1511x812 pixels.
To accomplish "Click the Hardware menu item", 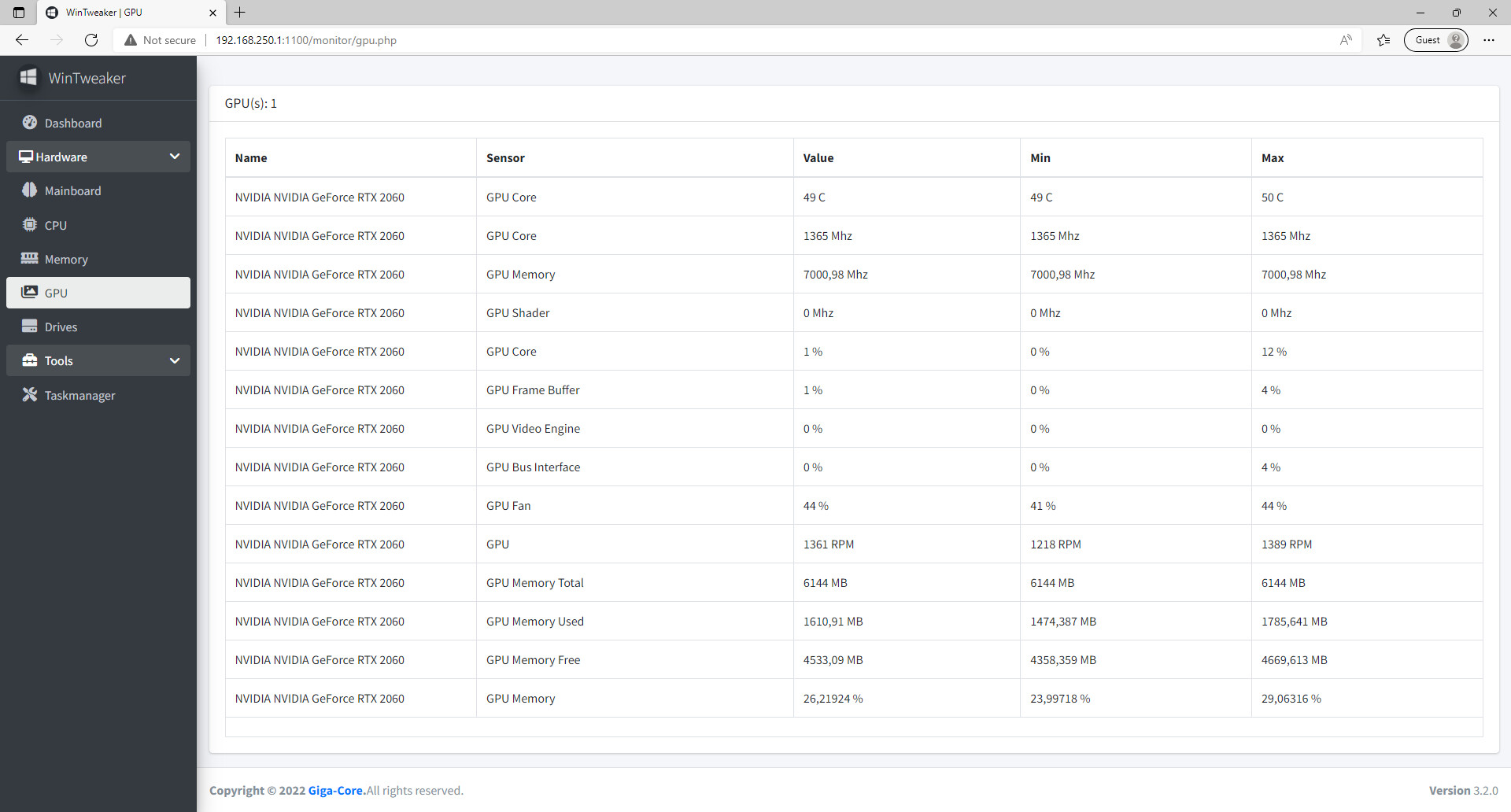I will pos(61,157).
